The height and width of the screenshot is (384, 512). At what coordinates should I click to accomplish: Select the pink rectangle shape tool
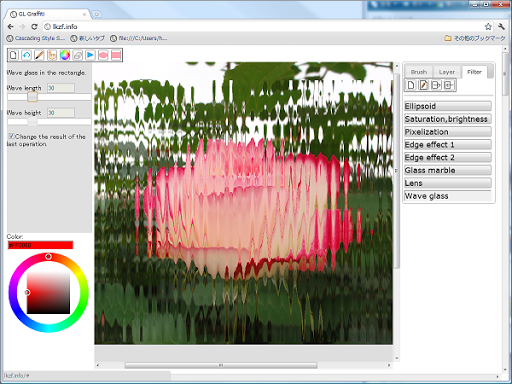point(116,55)
